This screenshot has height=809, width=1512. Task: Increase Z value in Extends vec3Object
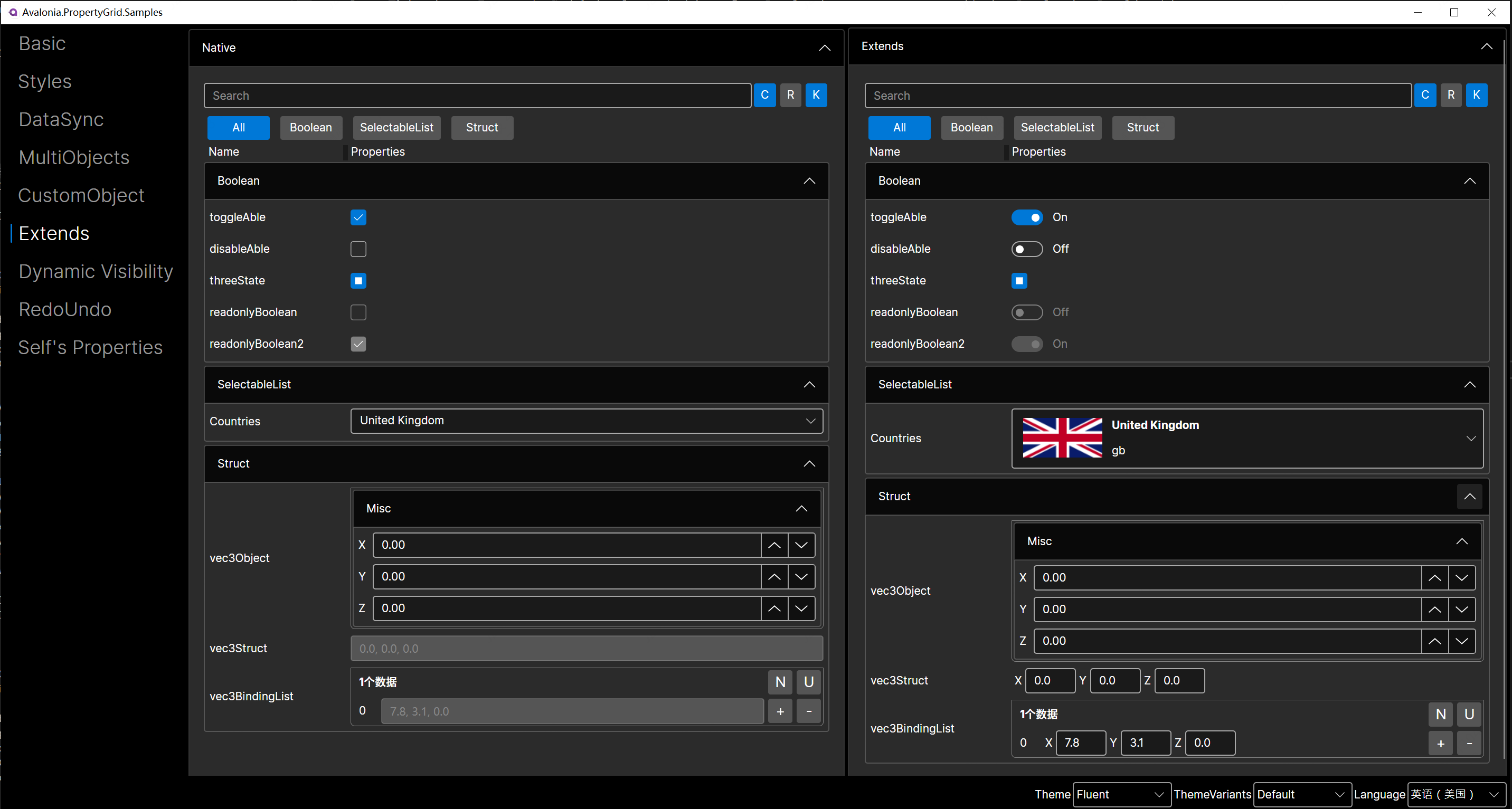(x=1434, y=641)
